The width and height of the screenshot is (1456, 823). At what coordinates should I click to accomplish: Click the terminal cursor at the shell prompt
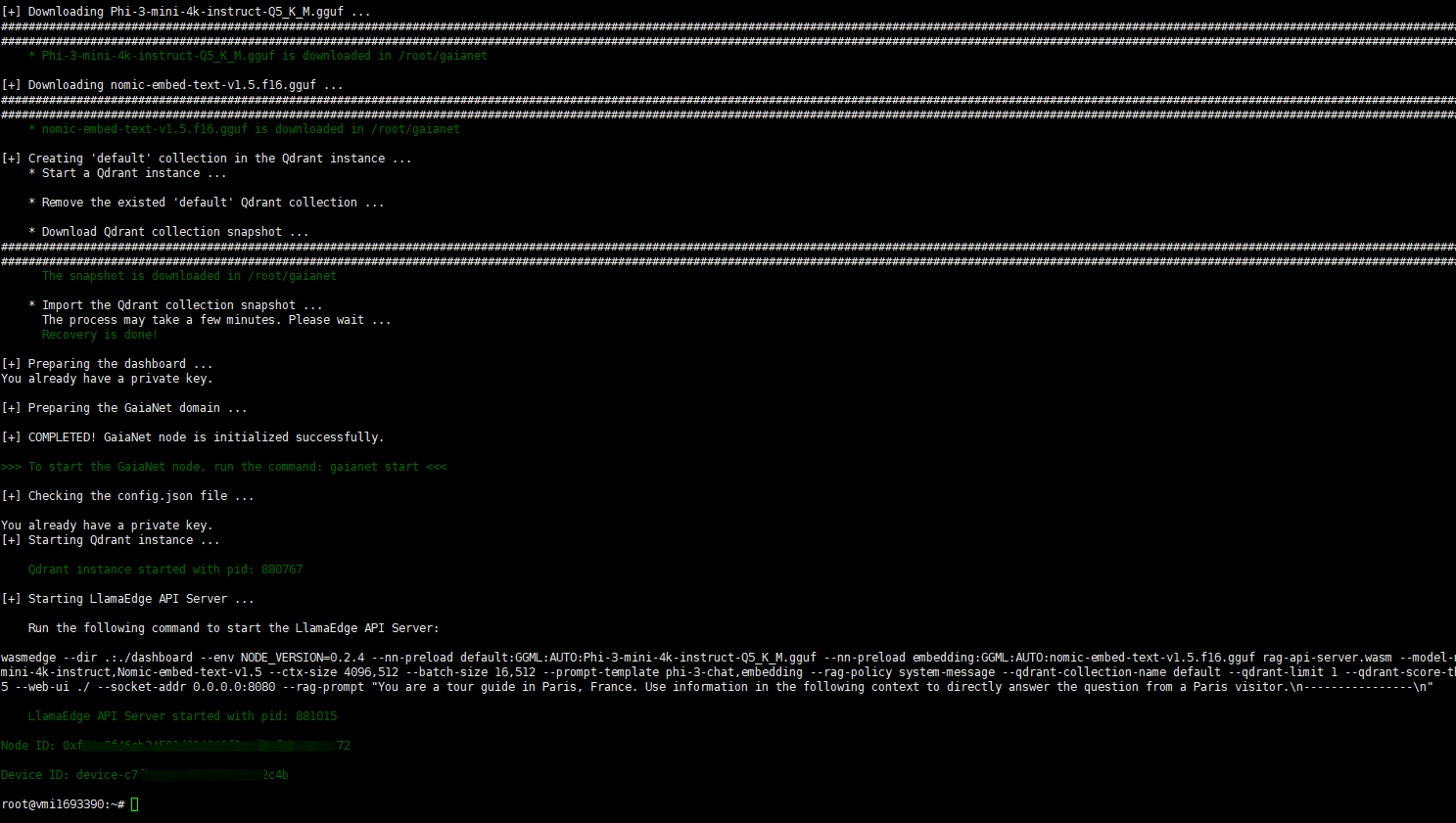(x=135, y=804)
